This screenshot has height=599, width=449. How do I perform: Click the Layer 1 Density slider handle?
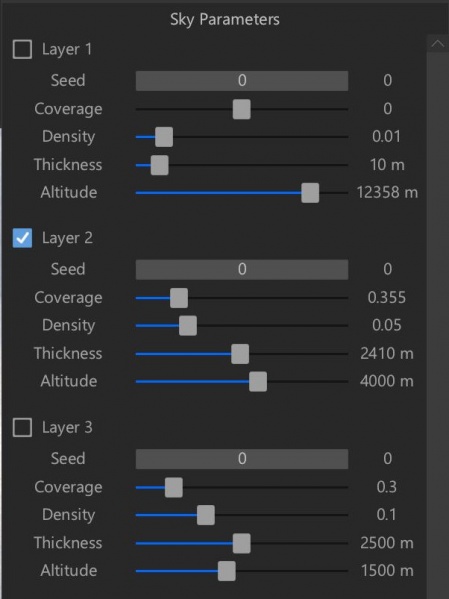point(164,137)
